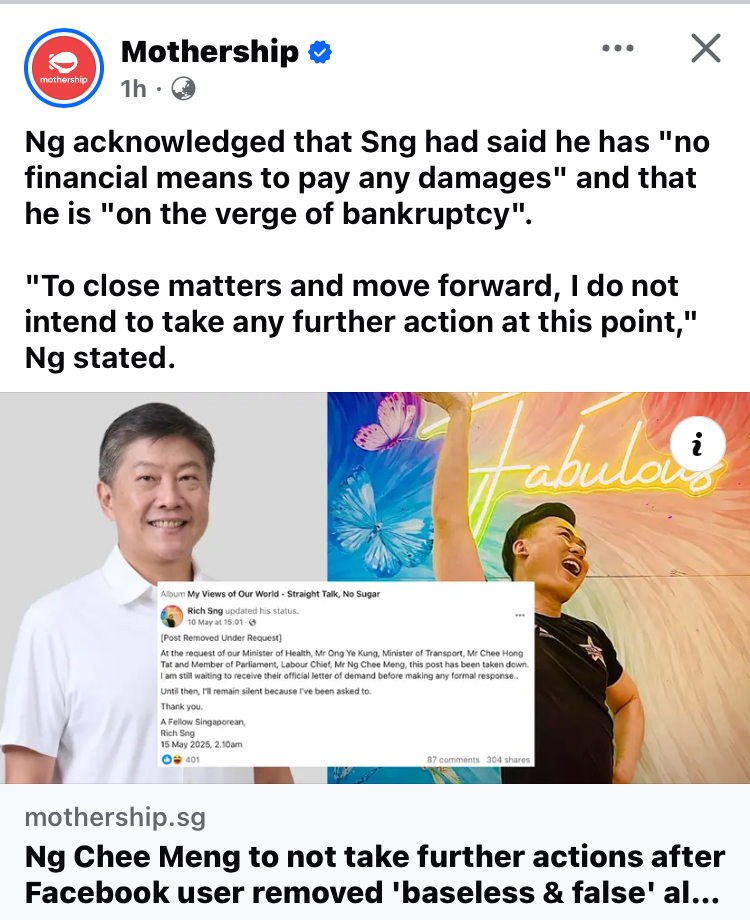Dismiss the post with the X icon
This screenshot has width=750, height=920.
705,48
